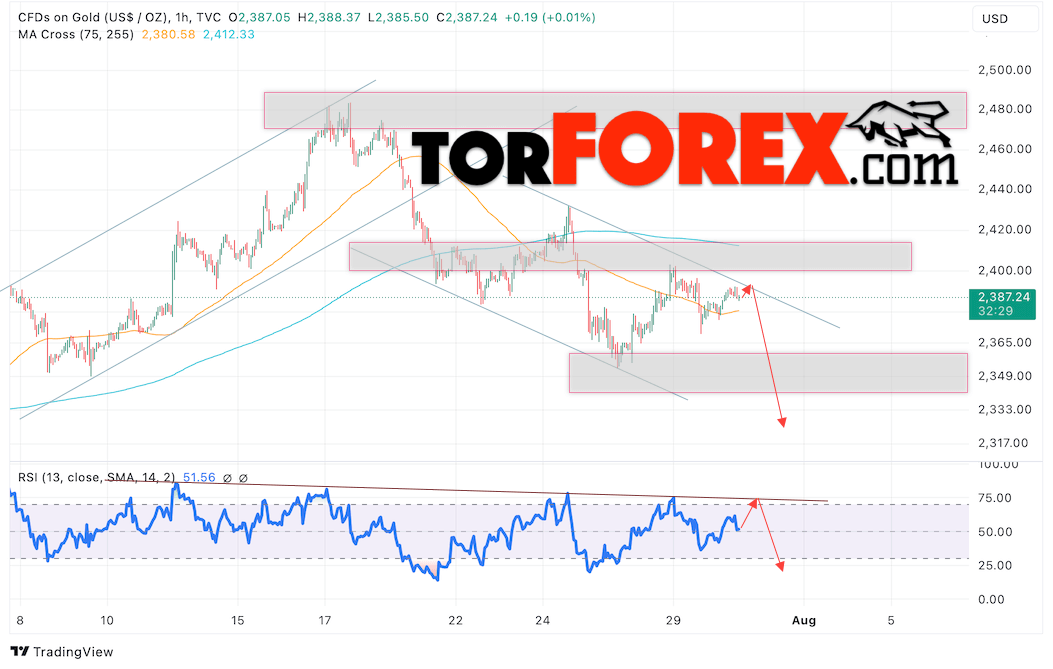Click the 24 date on the time axis
1053x669 pixels.
(x=543, y=621)
